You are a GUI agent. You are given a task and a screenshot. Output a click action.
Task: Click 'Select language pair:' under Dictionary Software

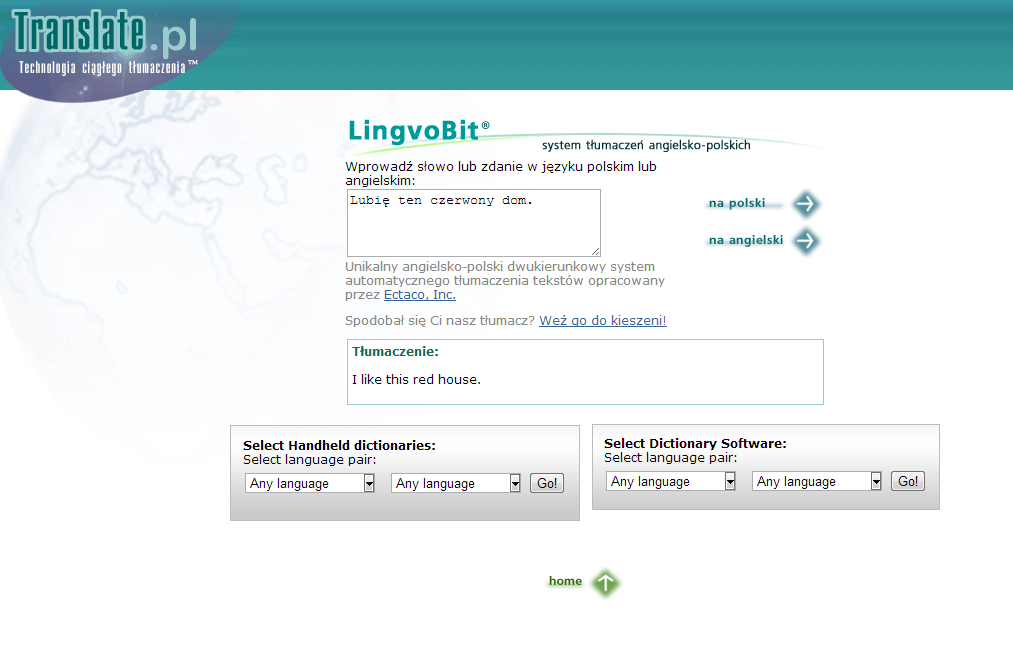[671, 458]
